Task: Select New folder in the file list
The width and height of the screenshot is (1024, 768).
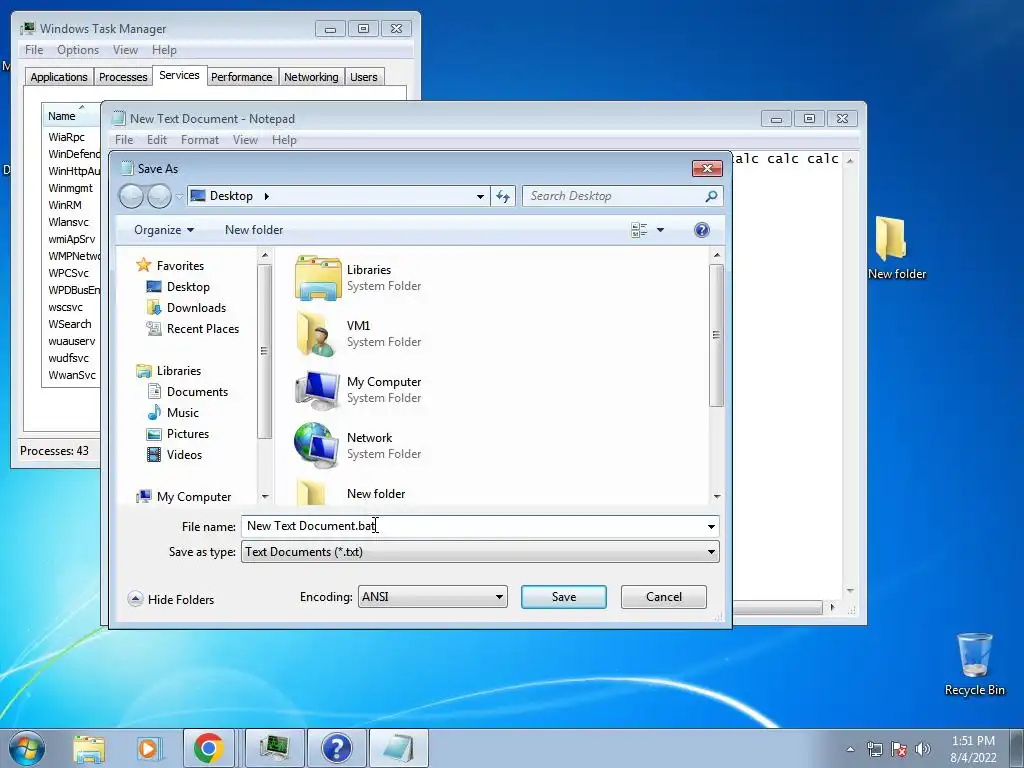Action: pyautogui.click(x=376, y=494)
